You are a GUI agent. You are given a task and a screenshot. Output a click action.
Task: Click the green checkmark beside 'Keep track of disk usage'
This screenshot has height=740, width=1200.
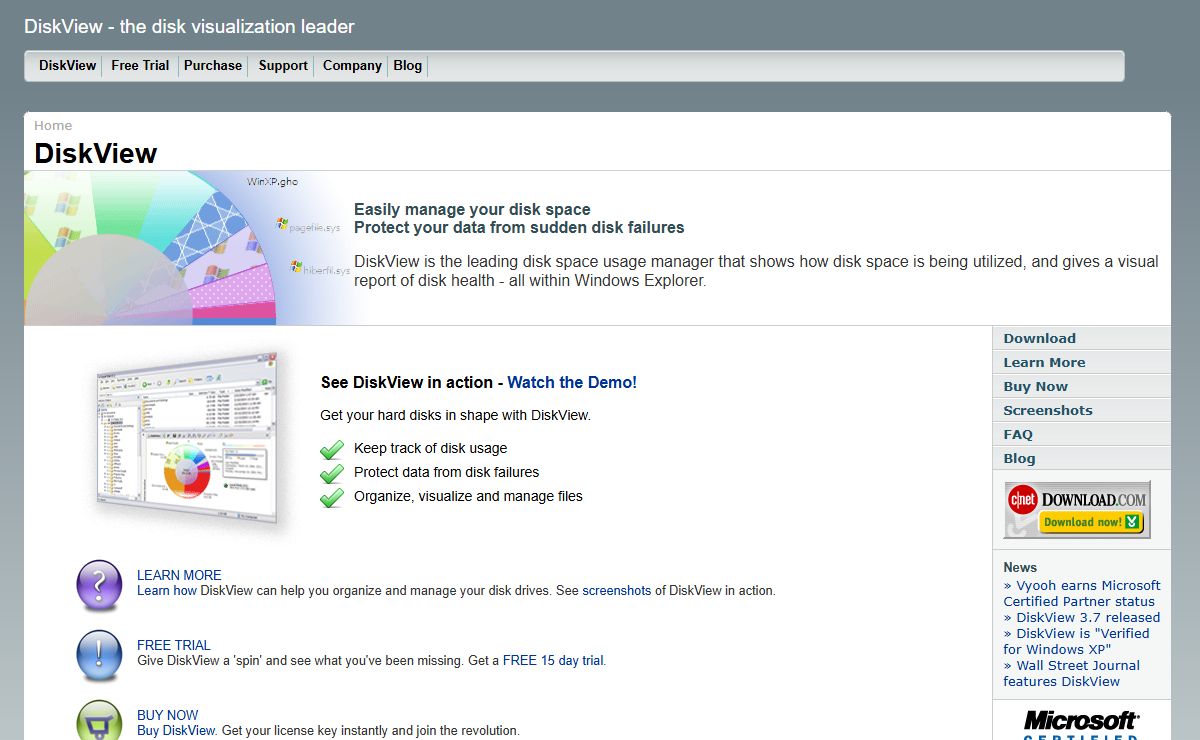pos(332,449)
